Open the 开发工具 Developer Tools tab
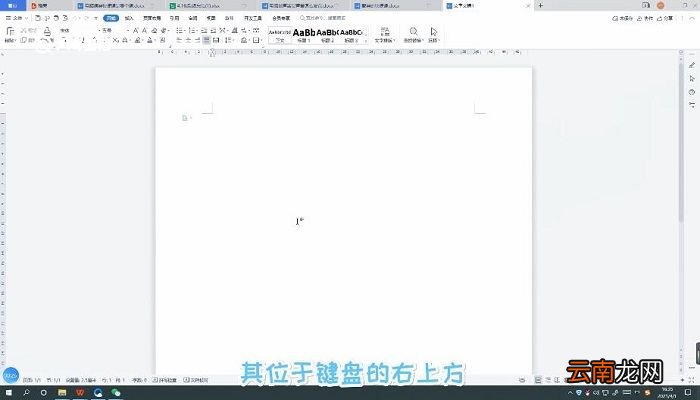This screenshot has width=700, height=400. tap(253, 18)
